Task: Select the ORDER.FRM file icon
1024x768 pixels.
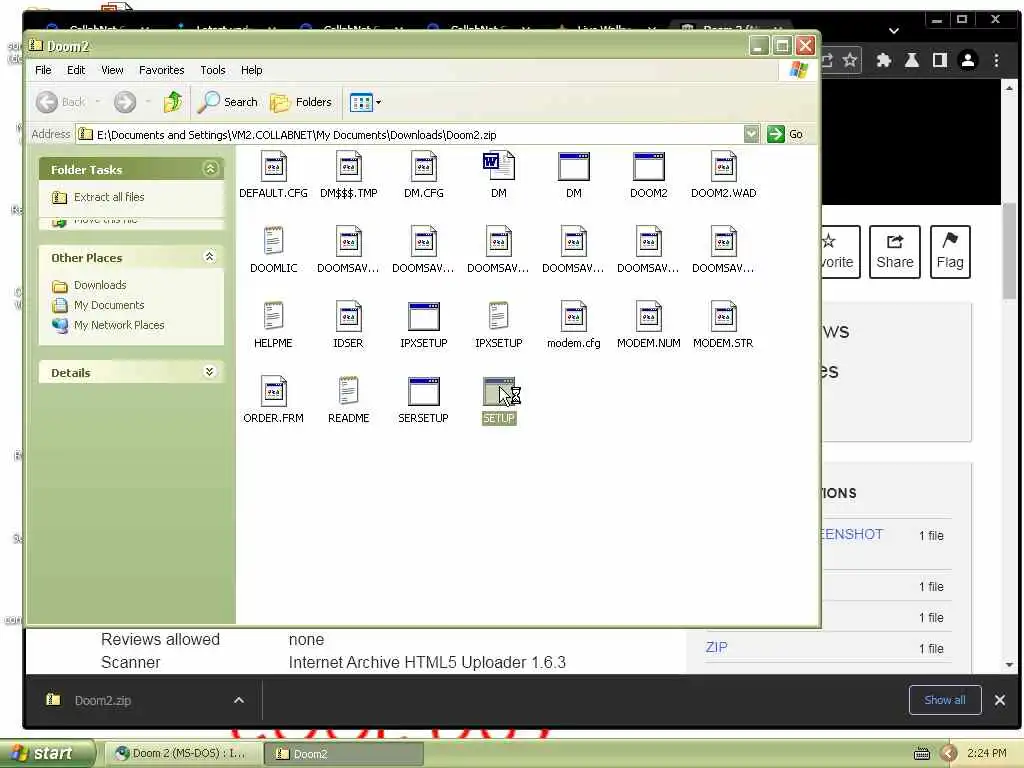Action: [273, 391]
